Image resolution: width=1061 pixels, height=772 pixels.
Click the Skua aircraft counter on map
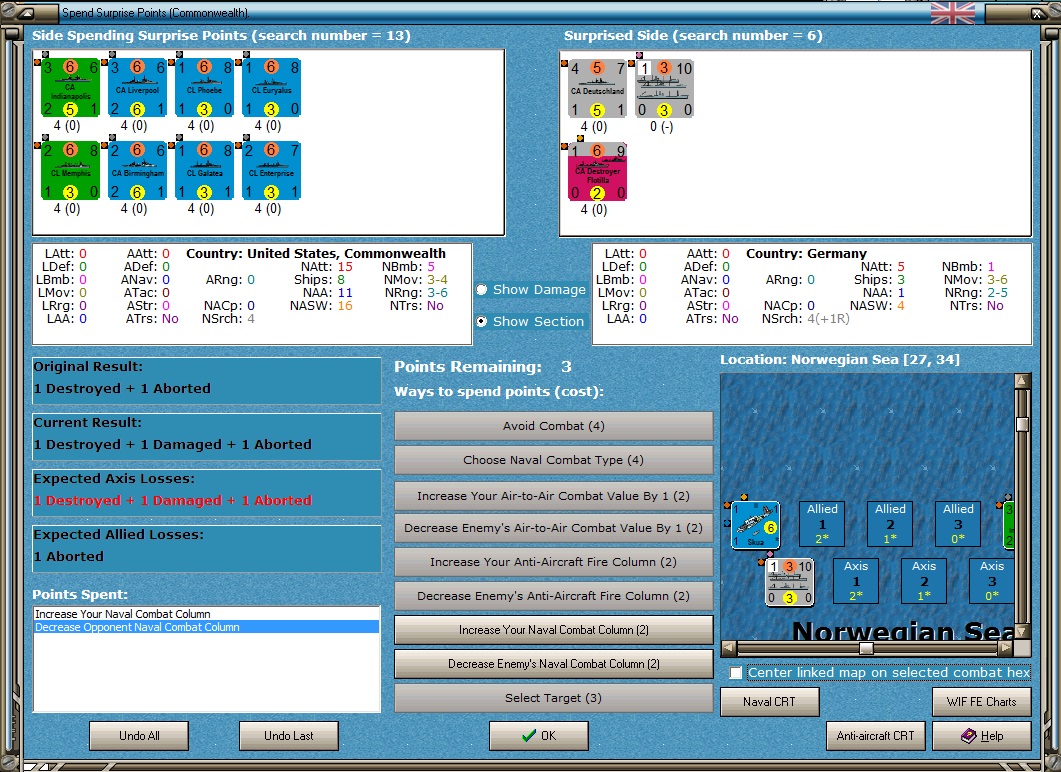pyautogui.click(x=756, y=525)
